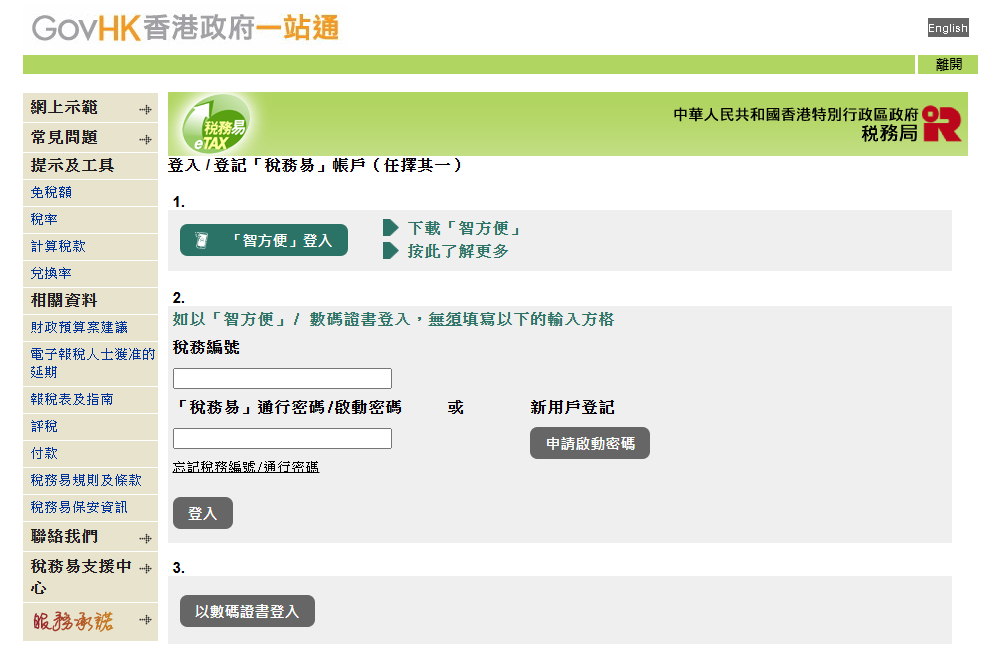Click the 稅務易 eTAX logo
The height and width of the screenshot is (660, 984).
213,125
